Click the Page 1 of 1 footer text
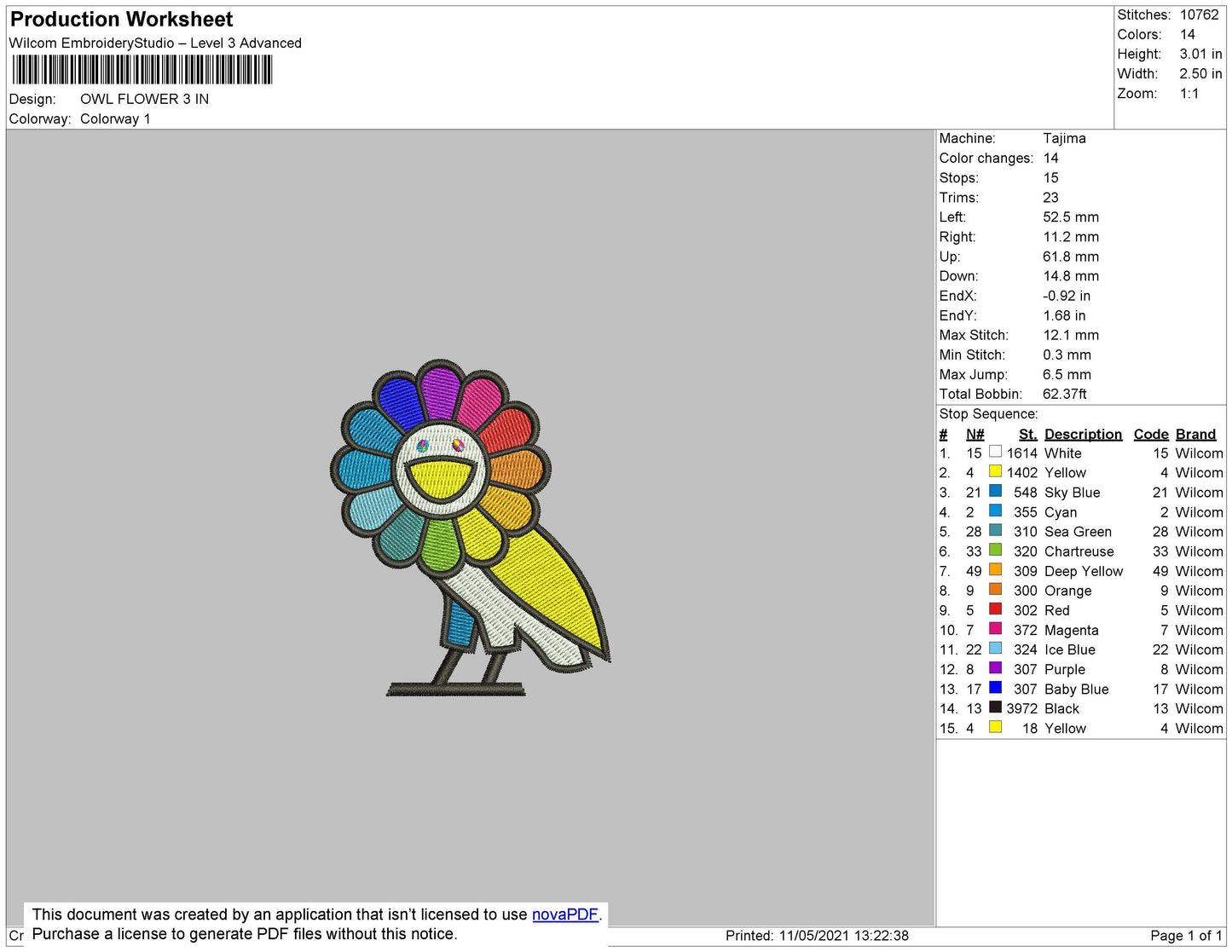 [1186, 936]
